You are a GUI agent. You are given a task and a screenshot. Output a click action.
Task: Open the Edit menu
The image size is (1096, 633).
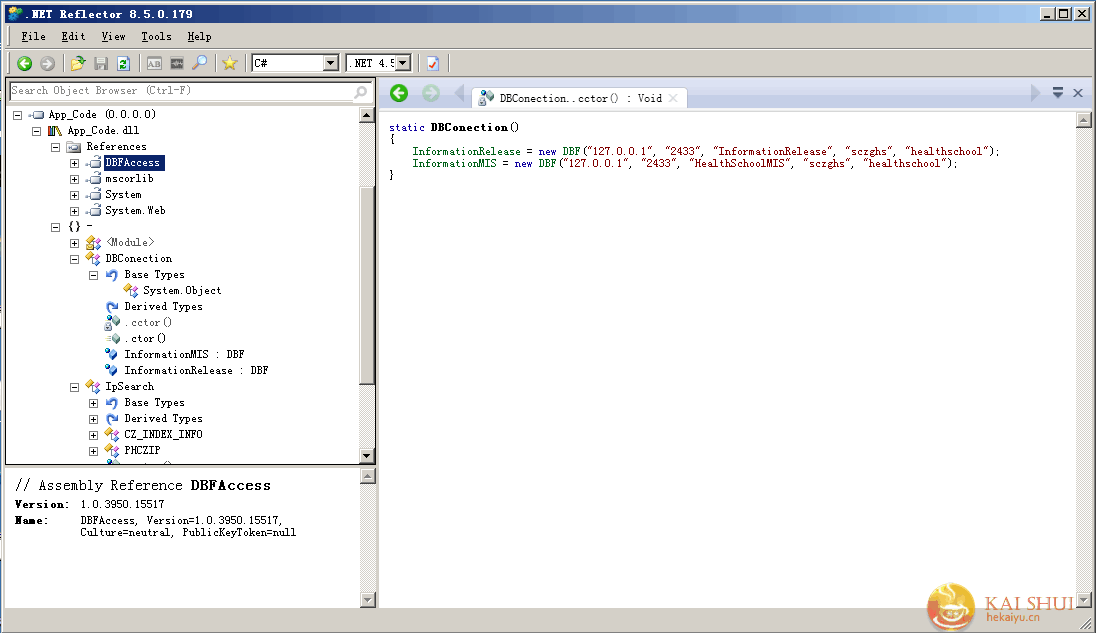pyautogui.click(x=73, y=36)
